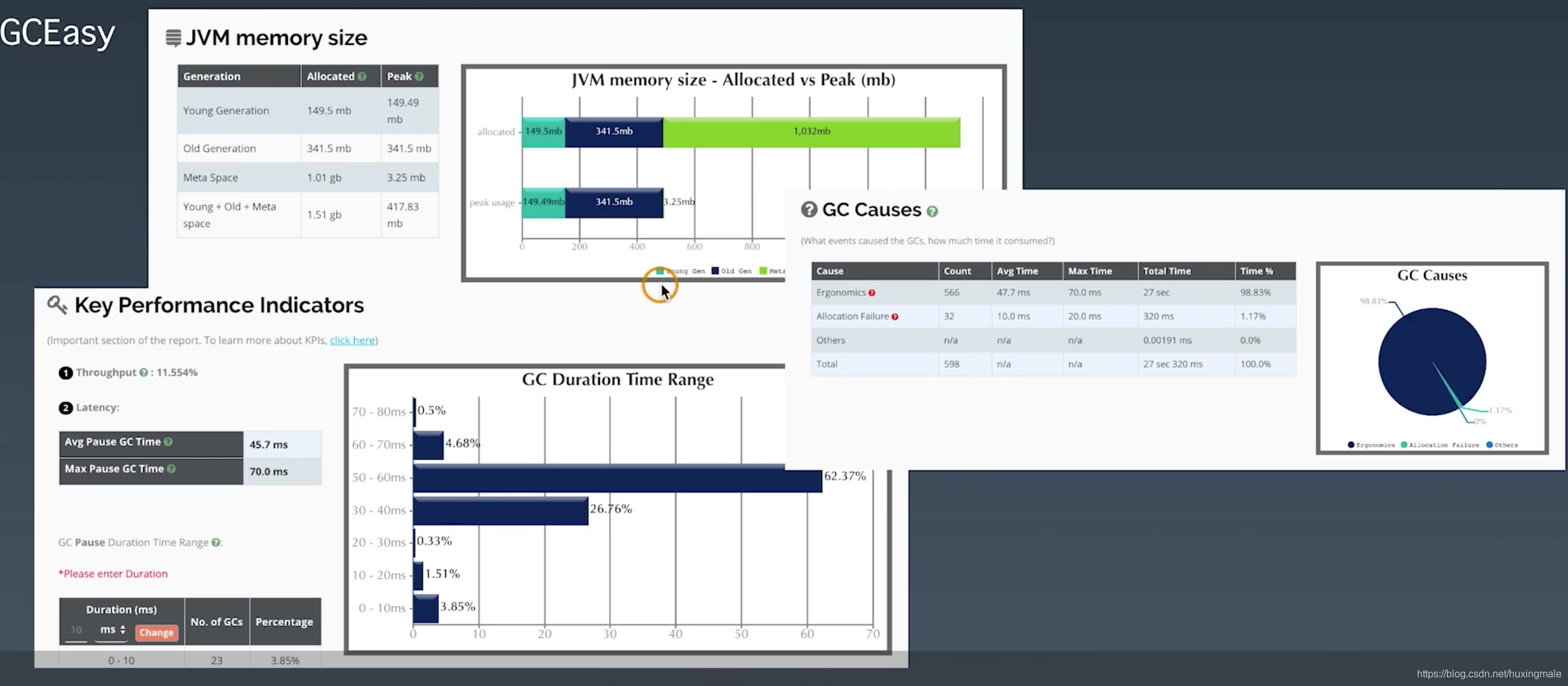
Task: Click the 'Young Generation' row label
Action: [226, 110]
